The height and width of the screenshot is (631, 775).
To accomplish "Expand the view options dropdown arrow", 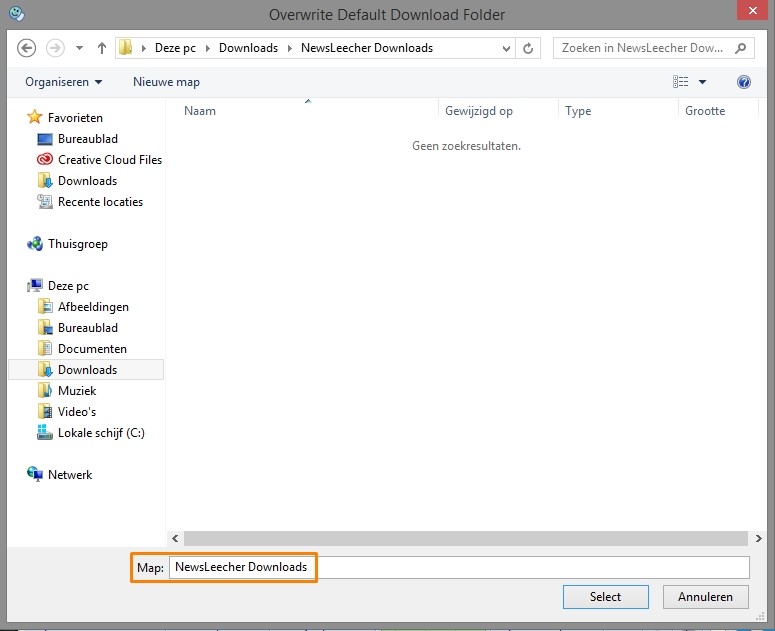I will point(702,82).
